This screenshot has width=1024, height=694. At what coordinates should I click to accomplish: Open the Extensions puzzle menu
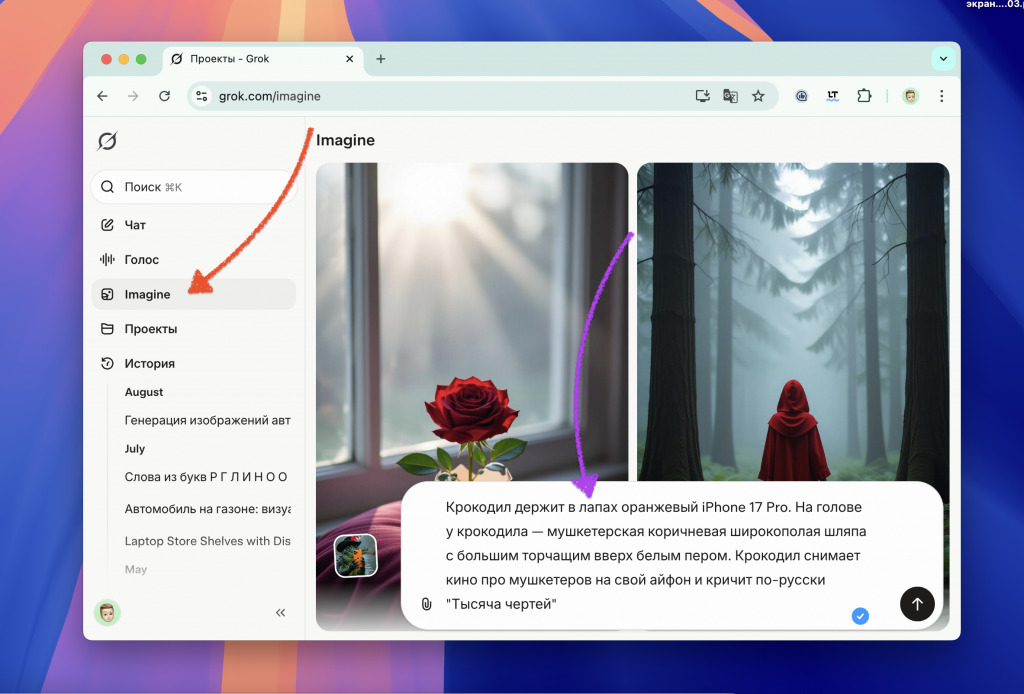(864, 97)
